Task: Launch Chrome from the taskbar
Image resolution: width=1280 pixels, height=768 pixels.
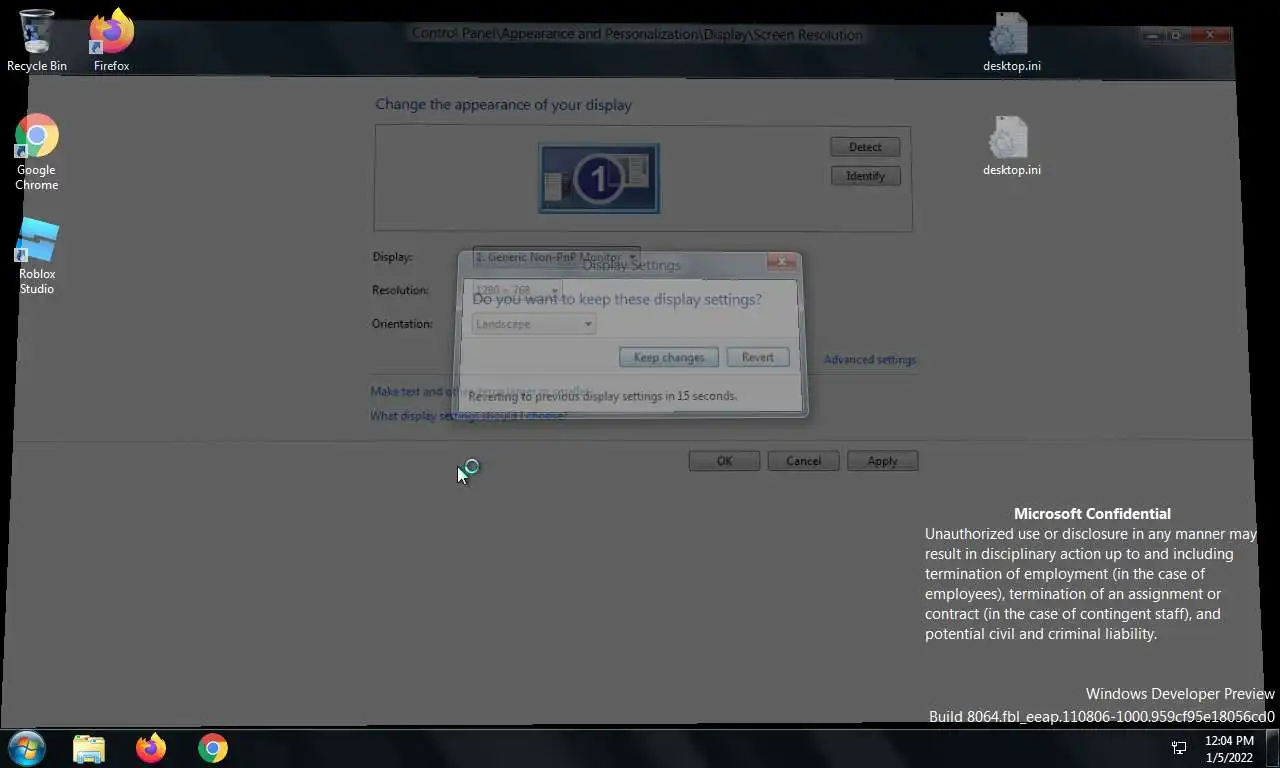Action: tap(212, 748)
